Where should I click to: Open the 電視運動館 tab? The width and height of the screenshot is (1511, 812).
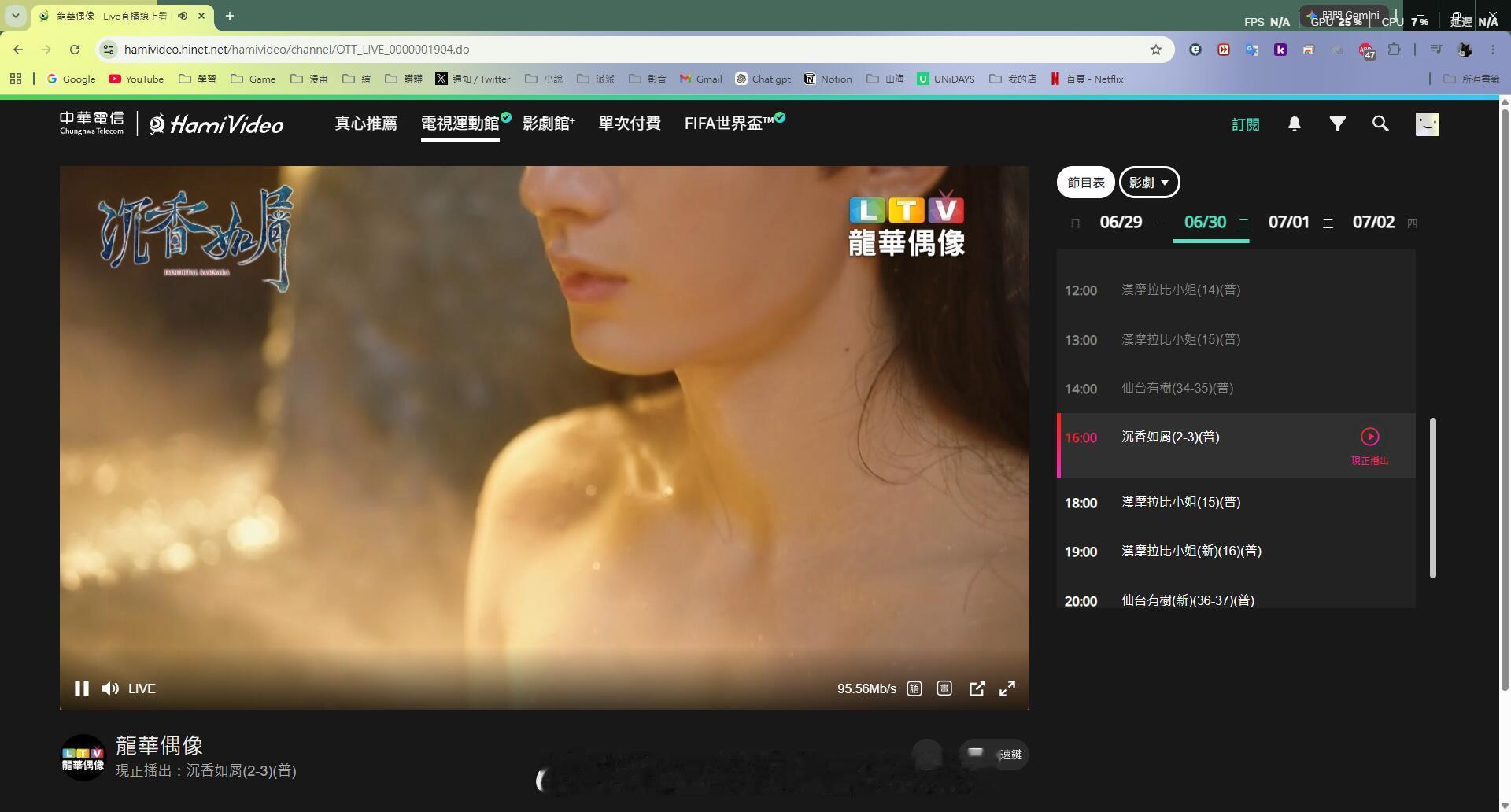(x=460, y=124)
